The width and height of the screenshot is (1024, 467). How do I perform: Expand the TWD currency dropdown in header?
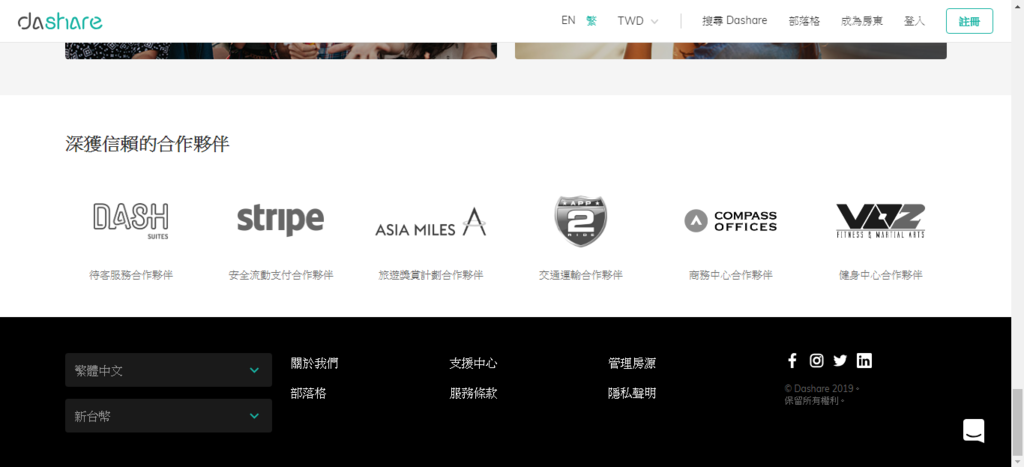tap(637, 21)
